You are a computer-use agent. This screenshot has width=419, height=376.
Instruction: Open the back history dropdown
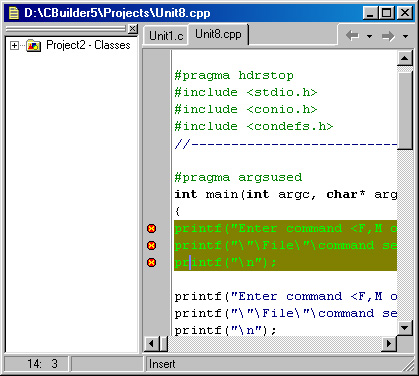click(369, 36)
